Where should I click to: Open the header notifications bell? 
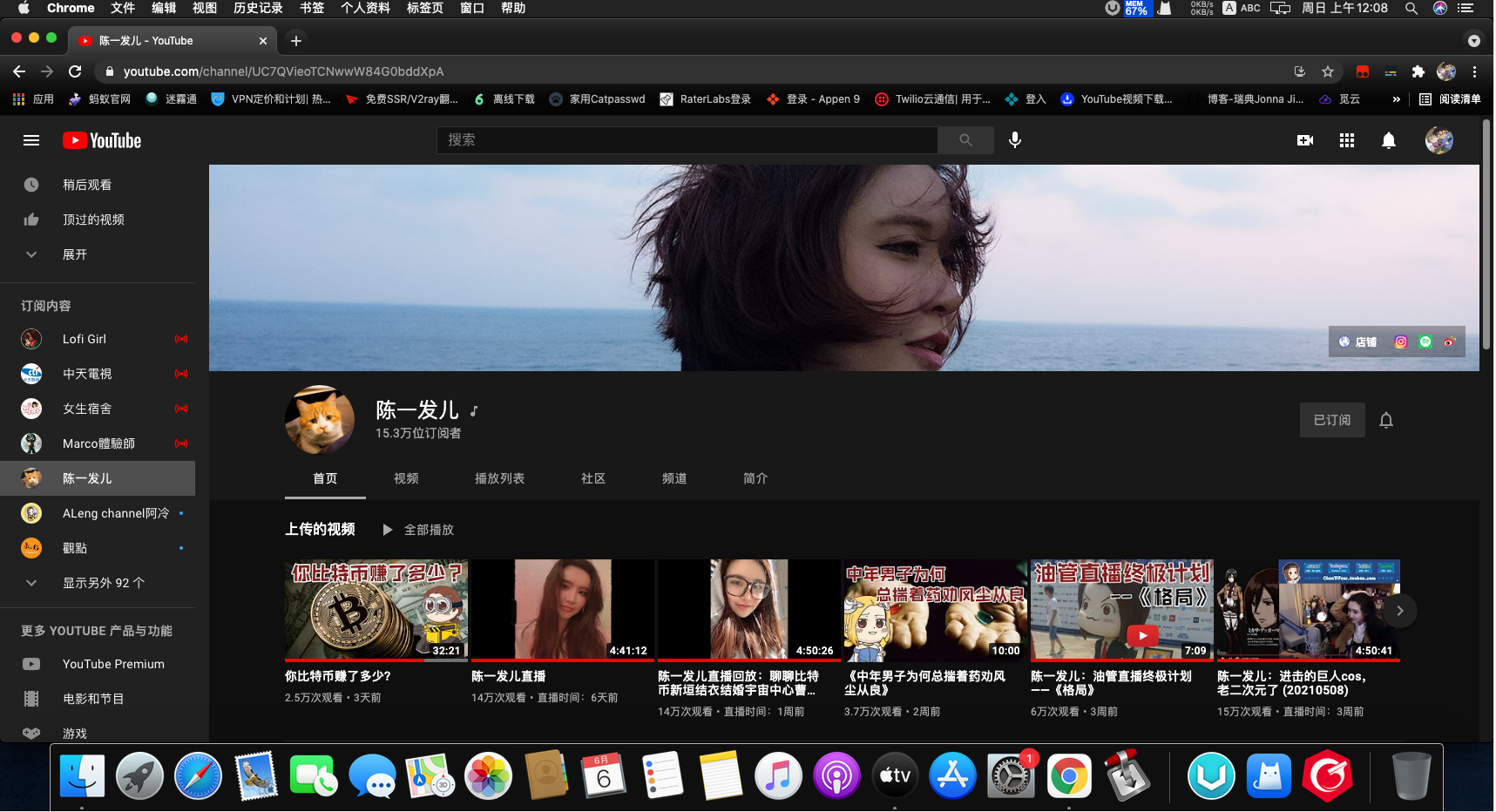[x=1389, y=140]
